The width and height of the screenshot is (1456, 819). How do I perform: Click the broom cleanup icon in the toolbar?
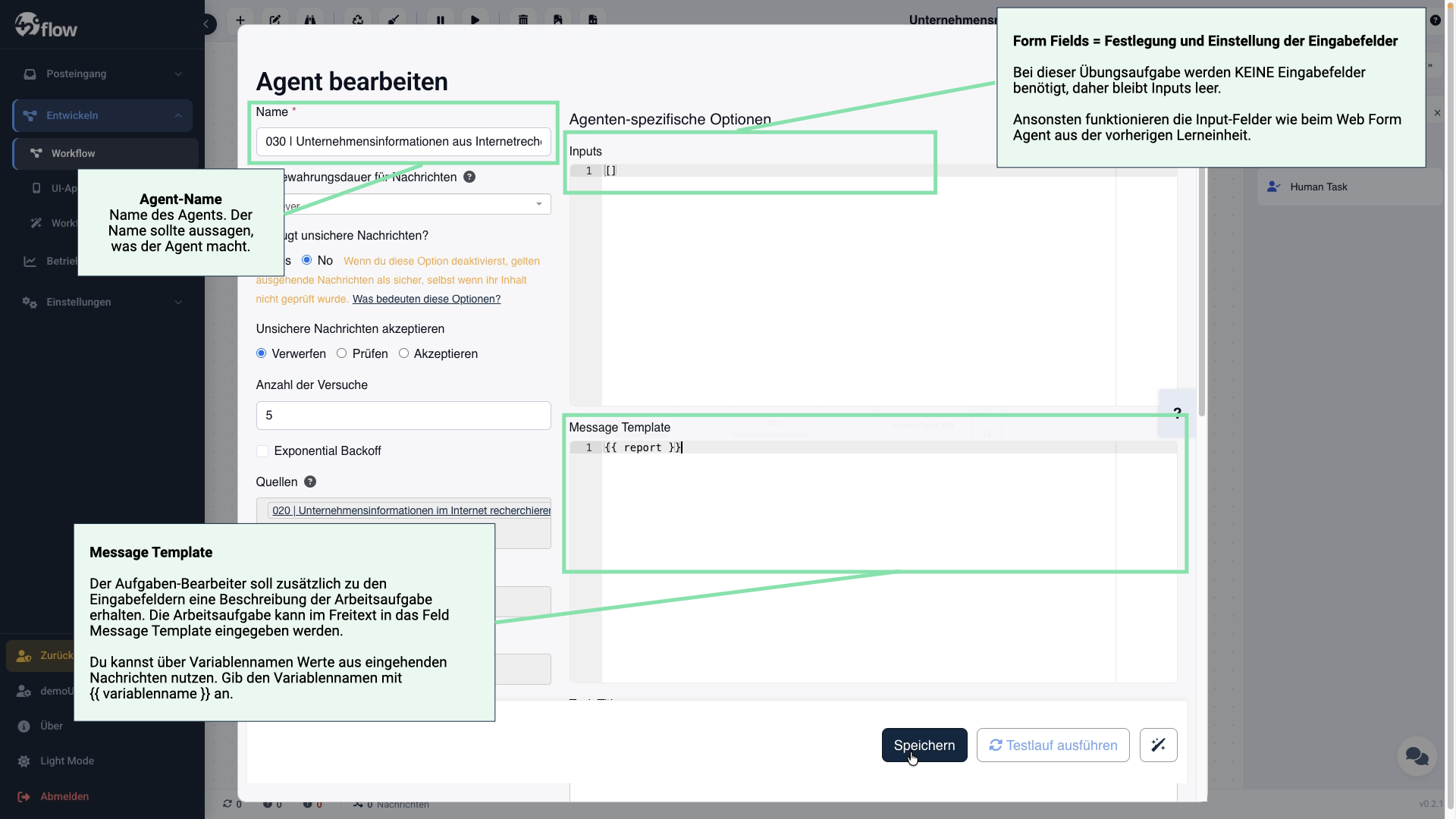click(x=394, y=20)
